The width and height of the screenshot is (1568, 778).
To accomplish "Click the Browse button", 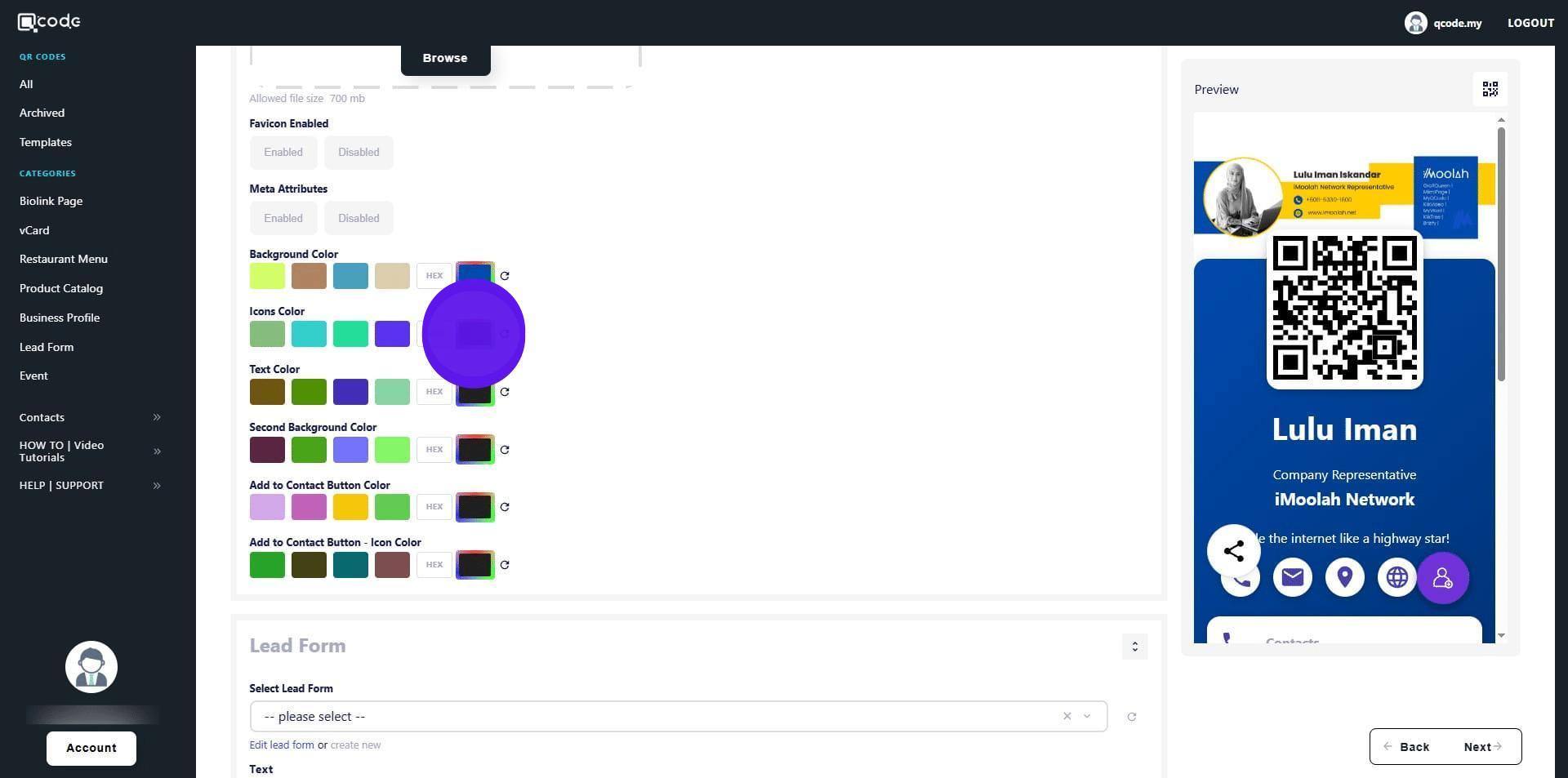I will point(445,59).
